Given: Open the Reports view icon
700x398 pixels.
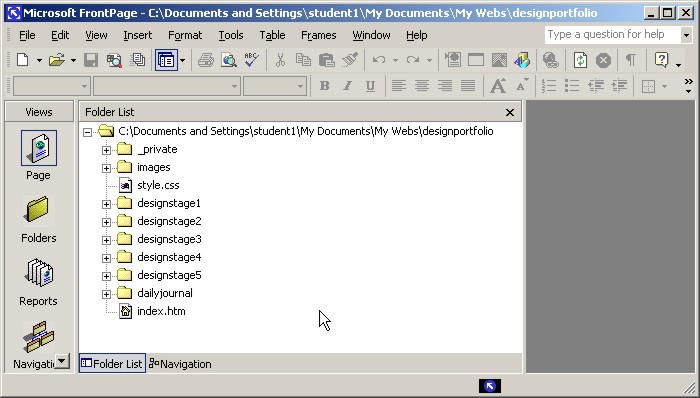Looking at the screenshot, I should 39,273.
